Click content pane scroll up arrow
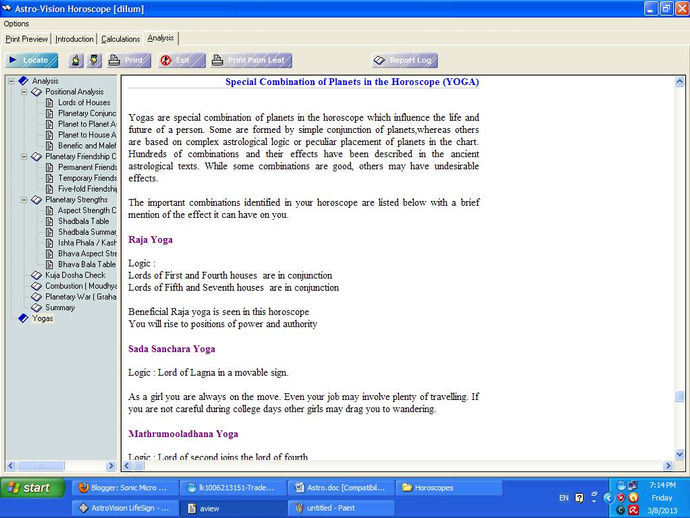The image size is (690, 518). tap(679, 81)
